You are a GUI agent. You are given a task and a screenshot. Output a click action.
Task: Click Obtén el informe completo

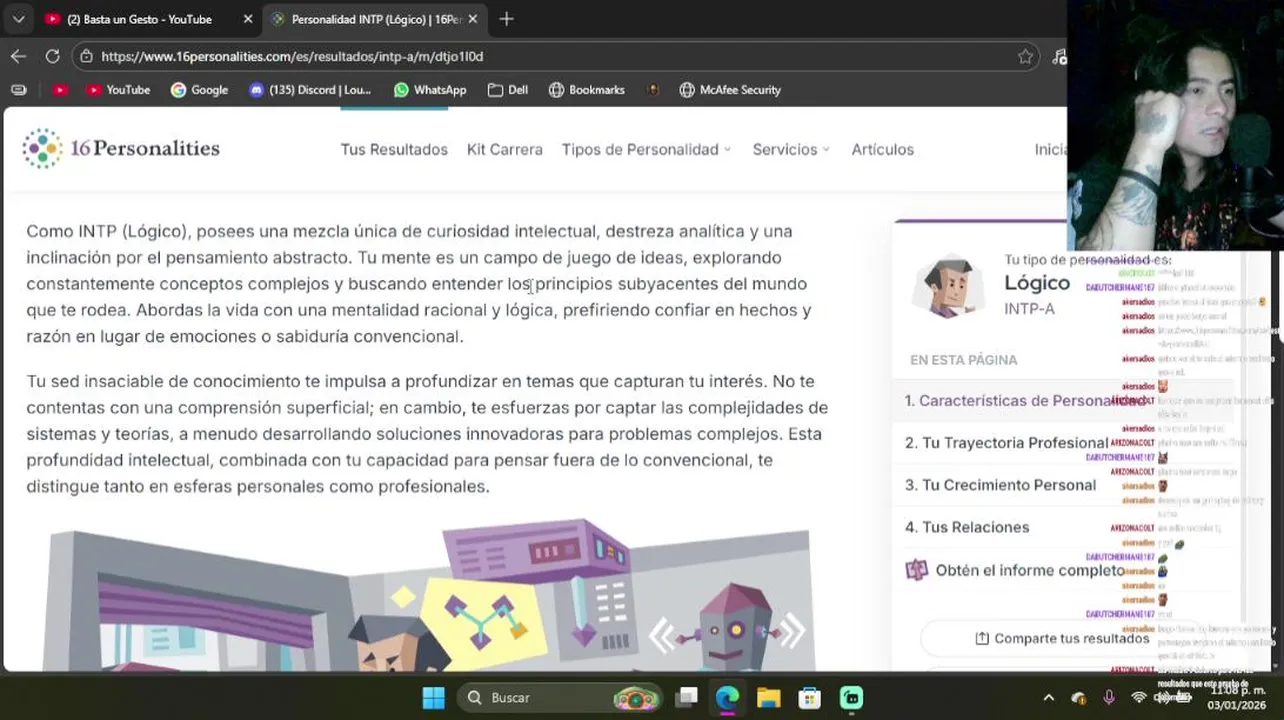tap(1030, 570)
